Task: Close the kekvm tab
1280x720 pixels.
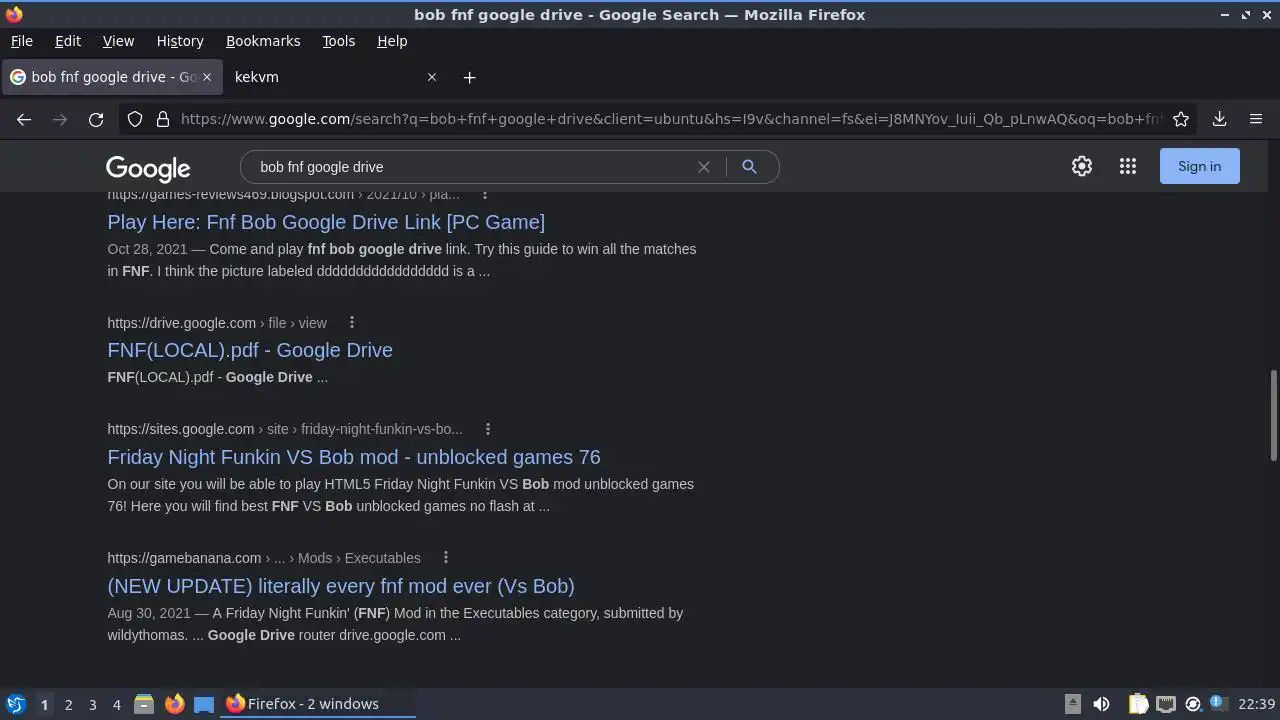Action: tap(432, 77)
